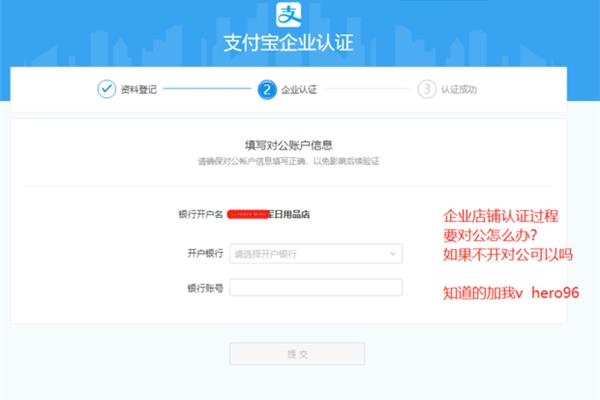Open the 开户银行 dropdown
The height and width of the screenshot is (400, 600).
[x=316, y=253]
